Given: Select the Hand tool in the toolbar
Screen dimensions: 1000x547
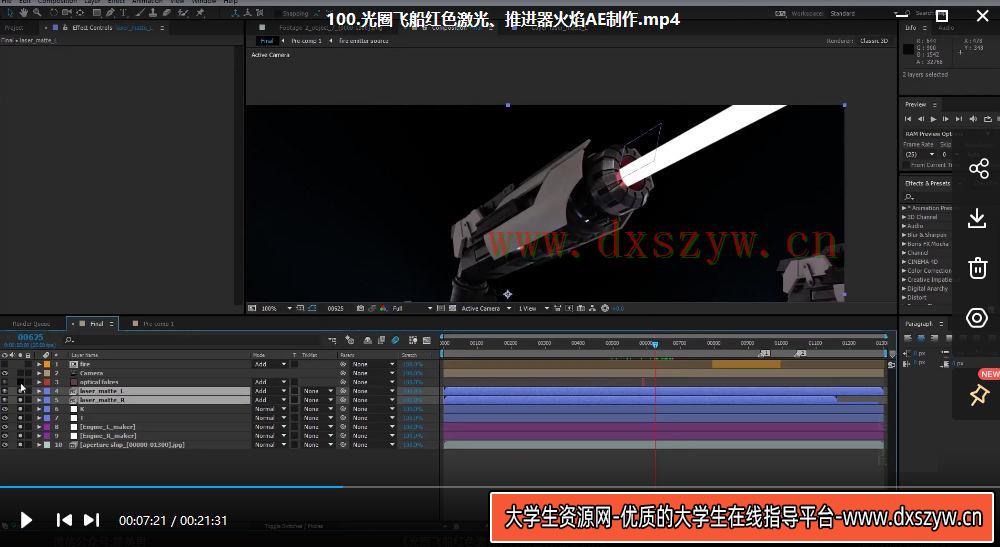Looking at the screenshot, I should pos(24,12).
